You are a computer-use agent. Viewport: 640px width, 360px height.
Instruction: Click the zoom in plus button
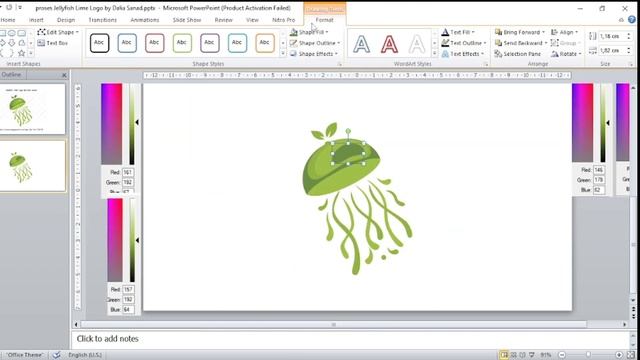pyautogui.click(x=619, y=355)
